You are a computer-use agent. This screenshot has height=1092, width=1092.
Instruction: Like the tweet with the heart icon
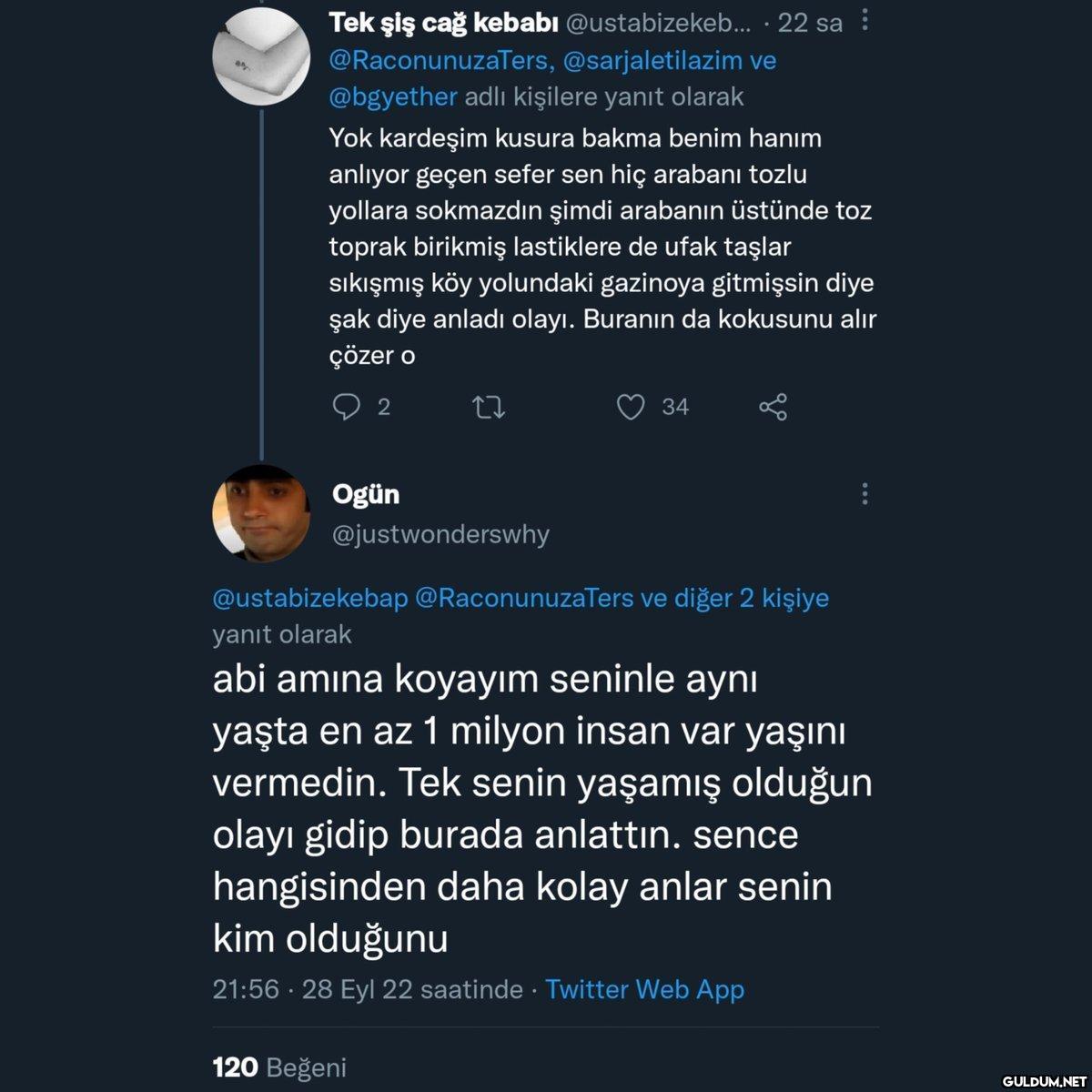(631, 407)
